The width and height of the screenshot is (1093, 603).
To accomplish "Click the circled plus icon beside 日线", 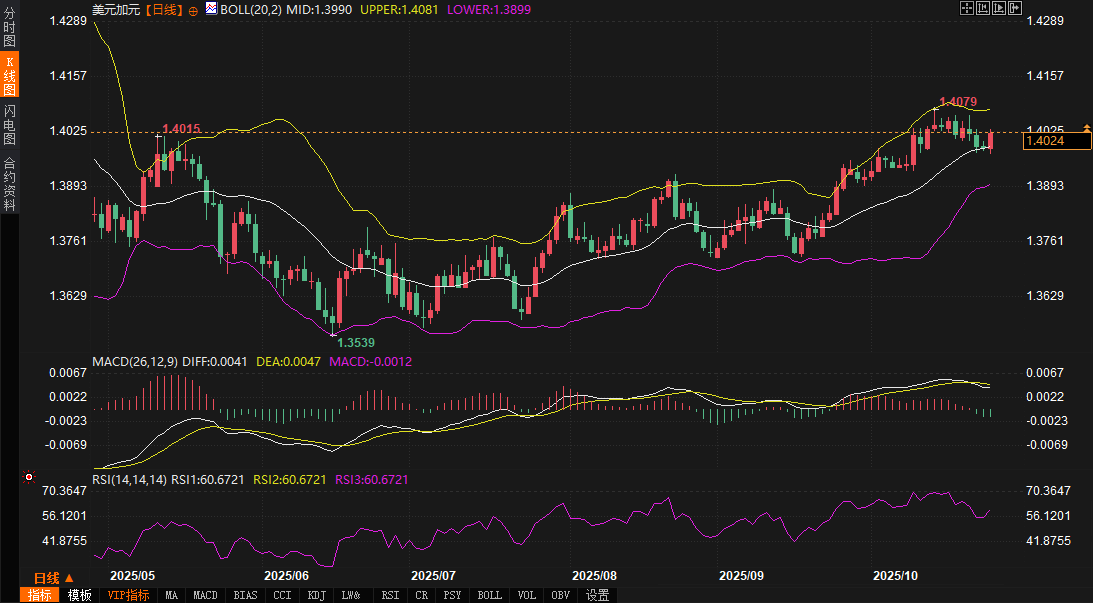I will [x=193, y=10].
